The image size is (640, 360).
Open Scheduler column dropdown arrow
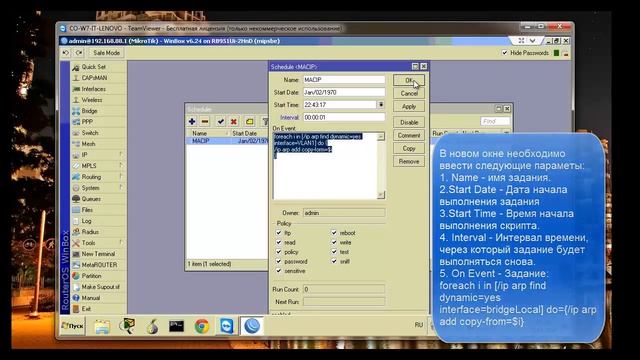(x=507, y=133)
